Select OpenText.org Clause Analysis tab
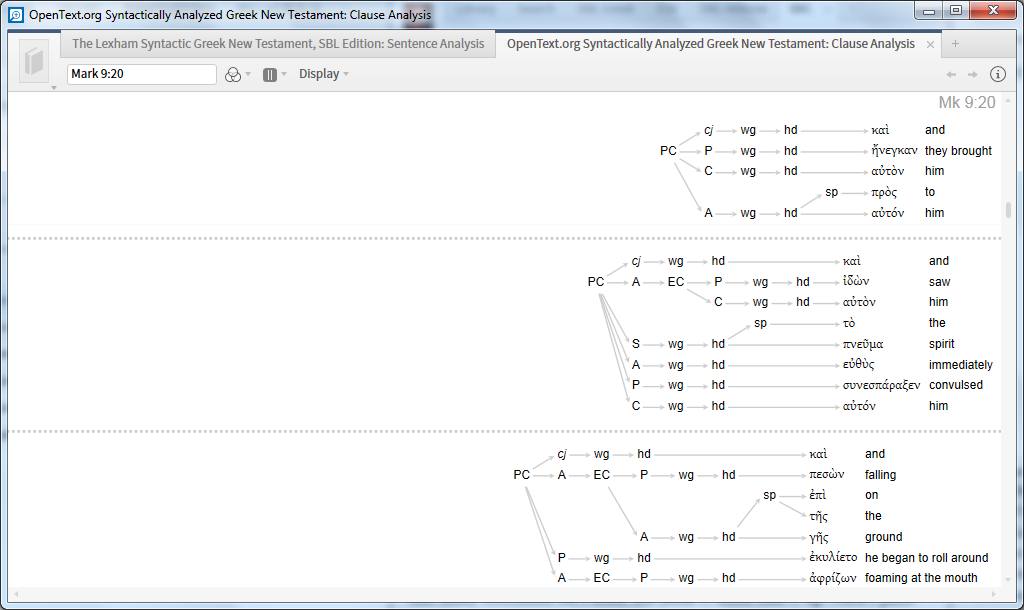The height and width of the screenshot is (610, 1024). click(x=711, y=44)
